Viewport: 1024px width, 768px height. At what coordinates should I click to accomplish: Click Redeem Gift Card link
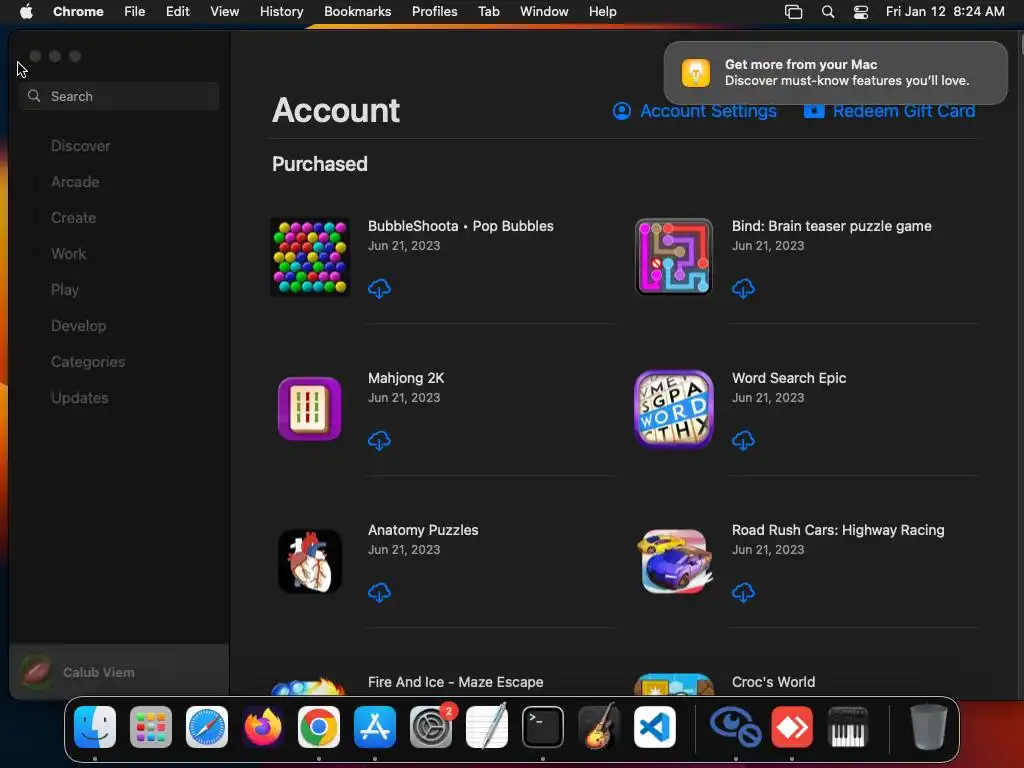click(x=889, y=111)
